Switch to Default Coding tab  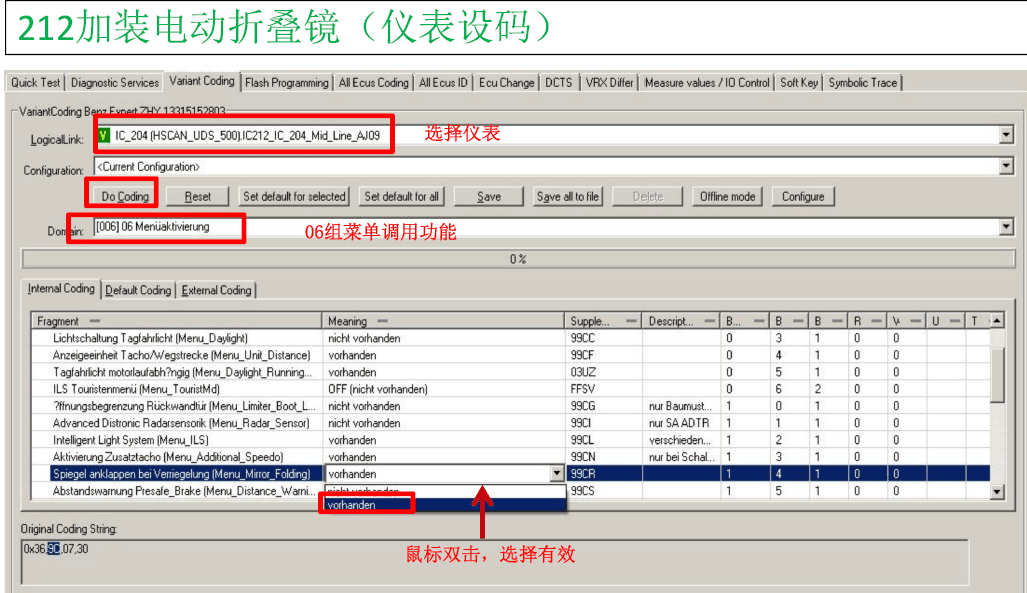(x=138, y=290)
